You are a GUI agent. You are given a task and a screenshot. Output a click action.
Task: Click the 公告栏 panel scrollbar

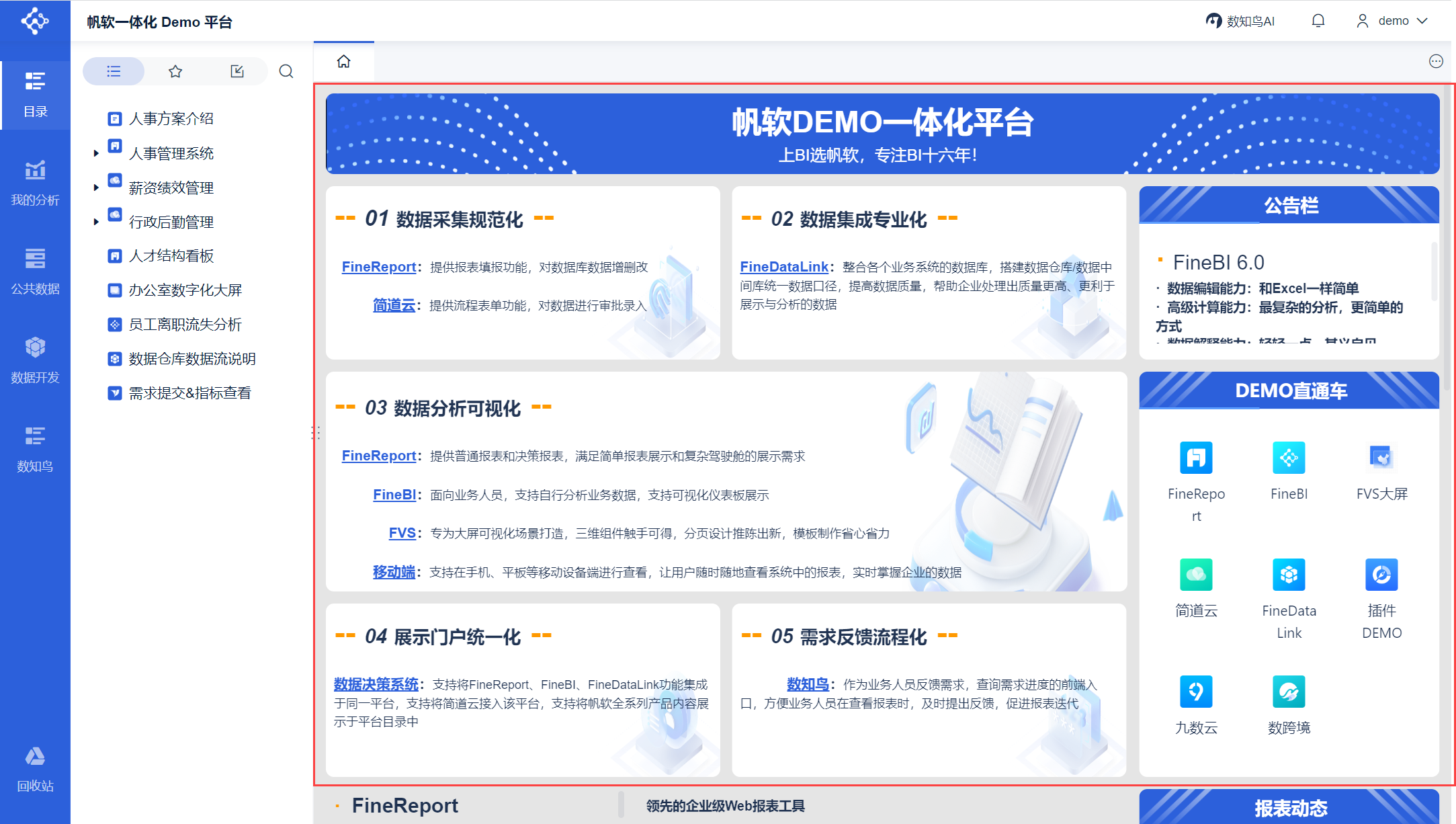point(1433,272)
